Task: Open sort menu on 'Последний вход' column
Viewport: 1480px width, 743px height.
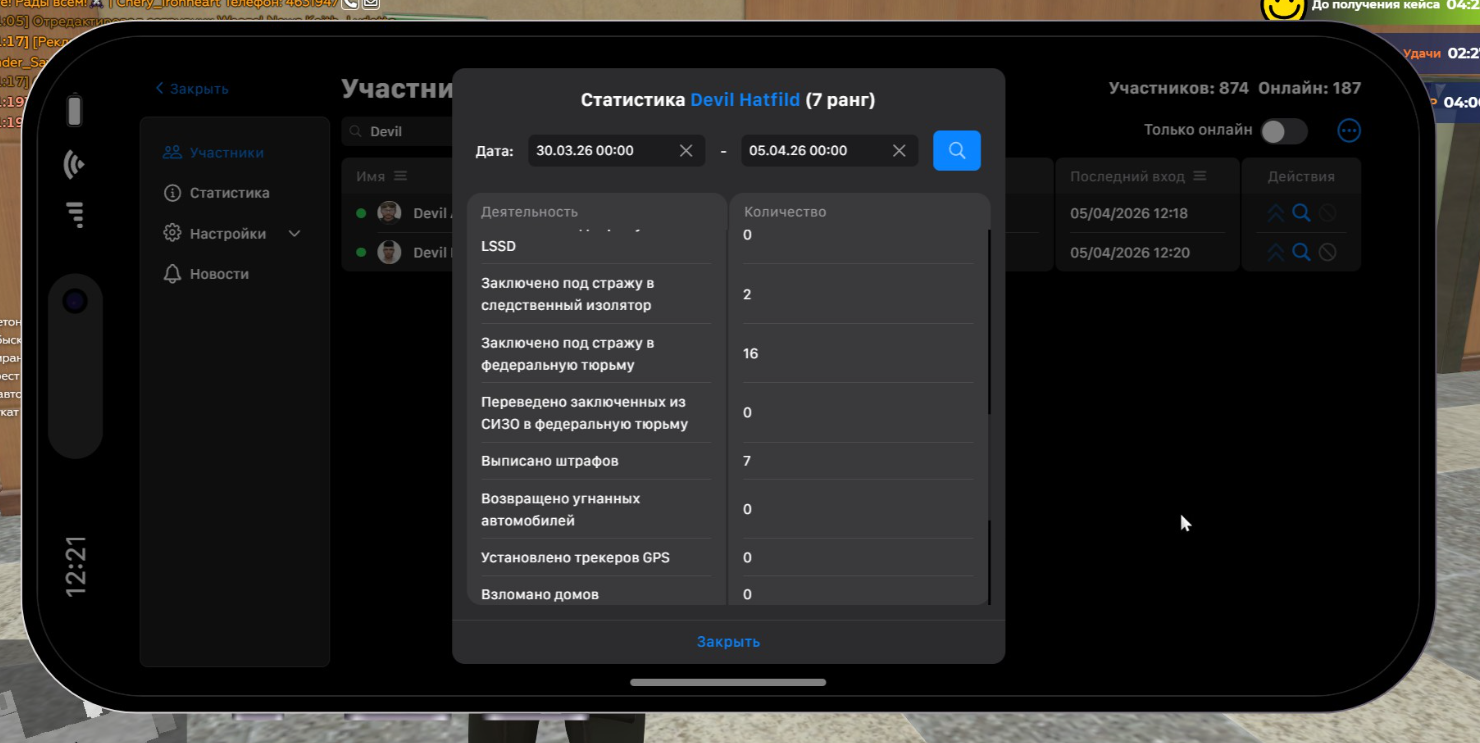Action: (1200, 177)
